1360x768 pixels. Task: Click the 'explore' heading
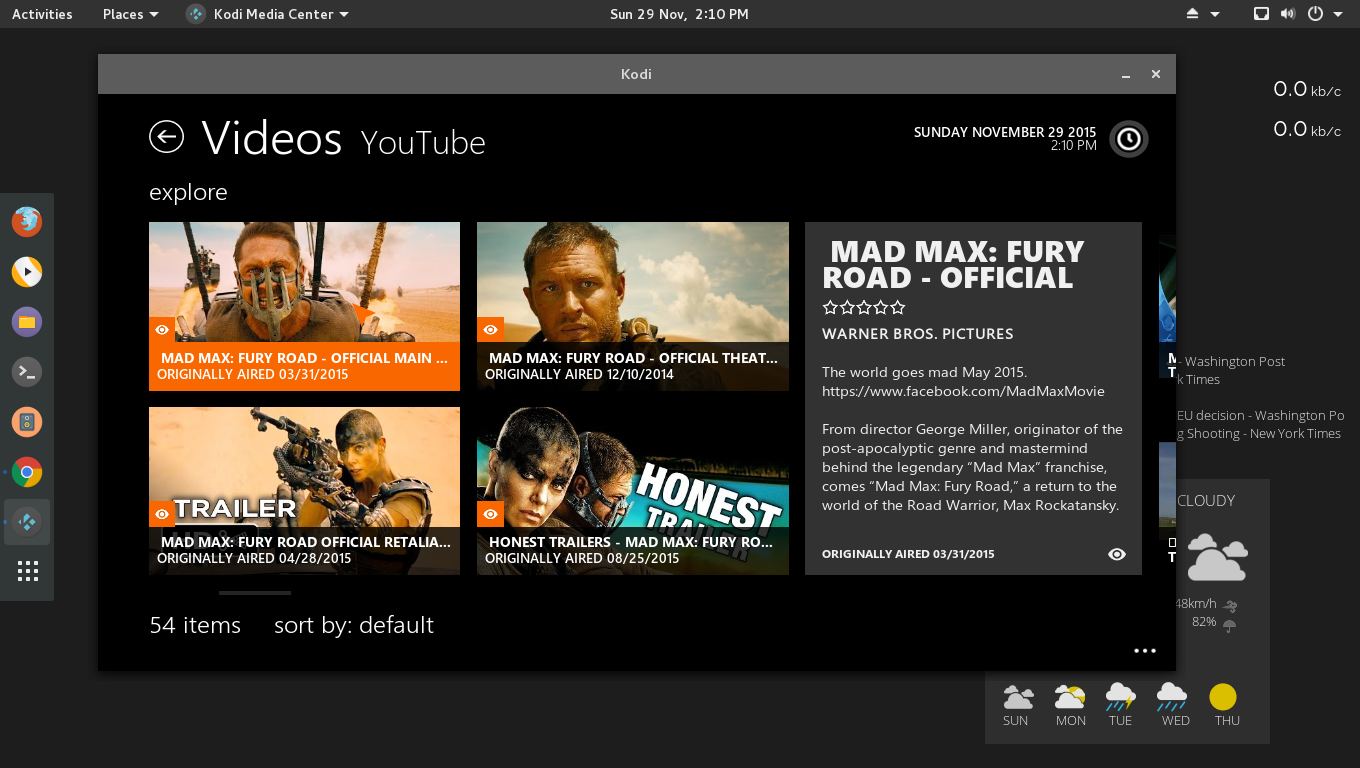188,192
